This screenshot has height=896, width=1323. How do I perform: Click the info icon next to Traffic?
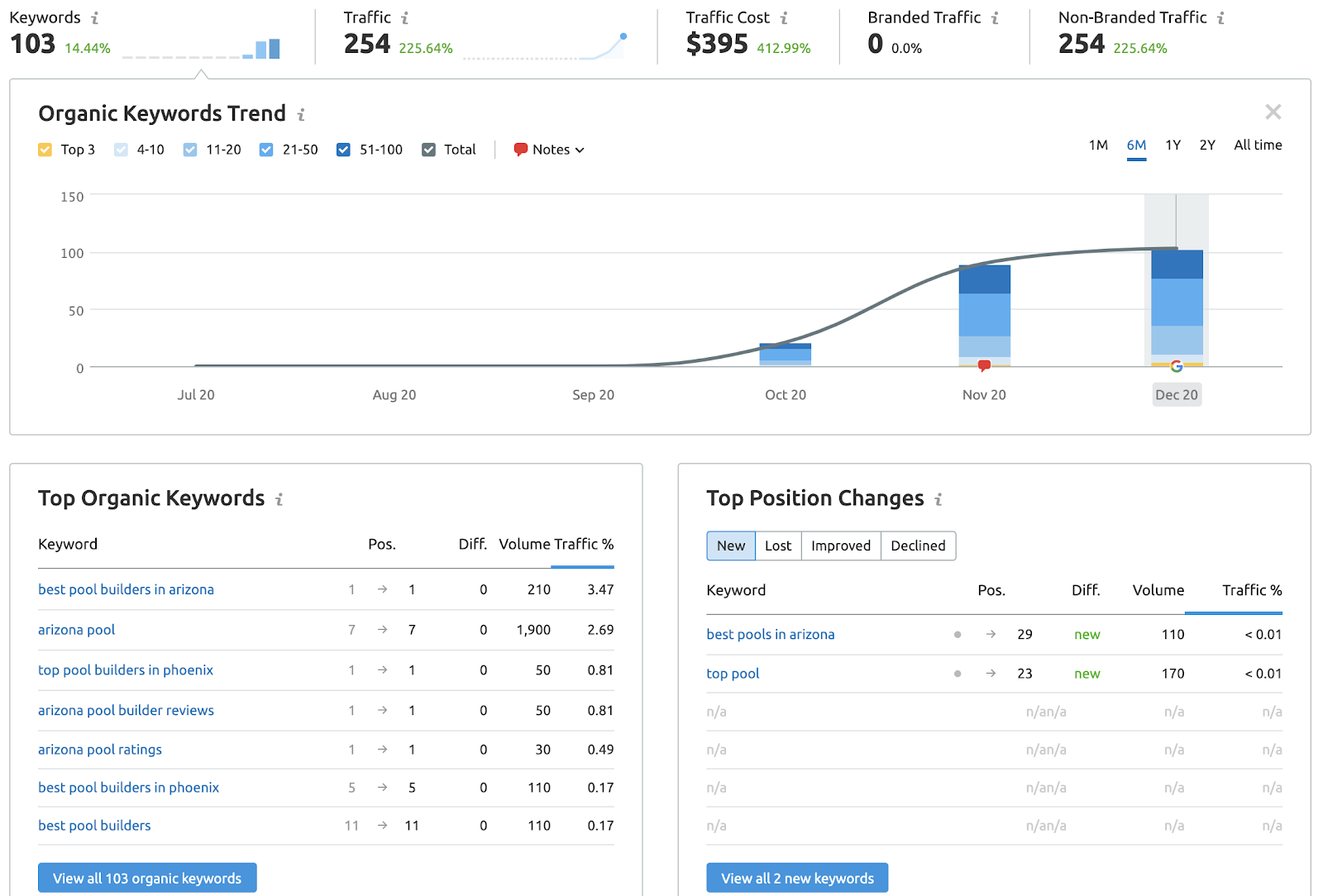pyautogui.click(x=404, y=18)
